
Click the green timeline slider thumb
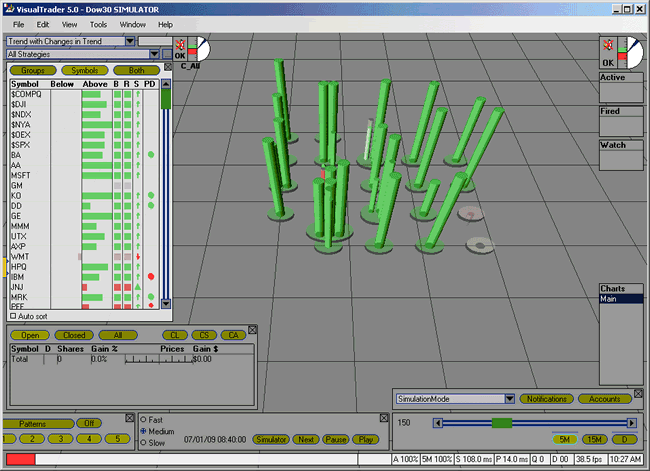pyautogui.click(x=502, y=423)
